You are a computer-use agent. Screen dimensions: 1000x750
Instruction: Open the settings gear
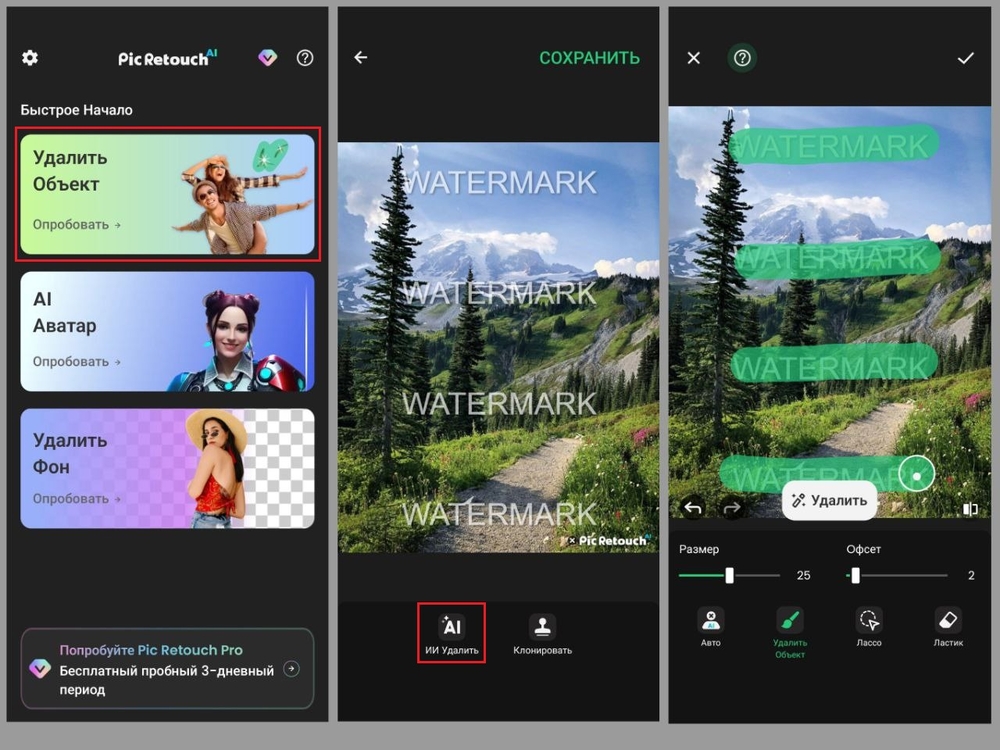[x=29, y=58]
